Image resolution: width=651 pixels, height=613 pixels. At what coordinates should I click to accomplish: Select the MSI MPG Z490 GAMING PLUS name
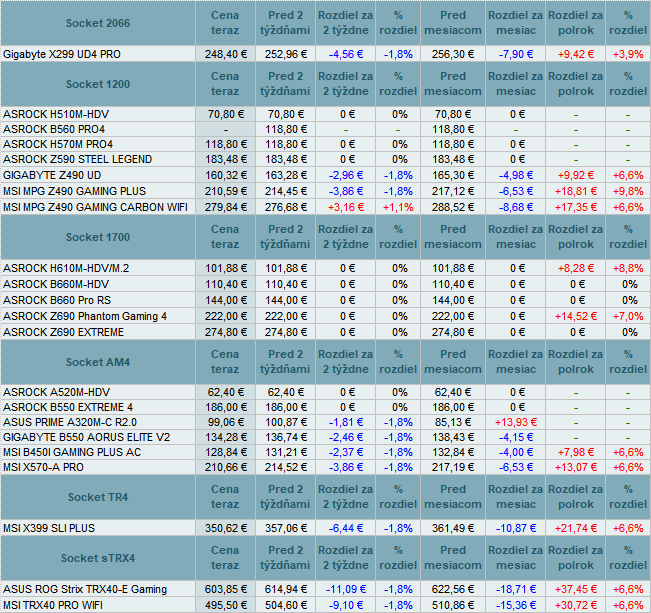pos(74,191)
